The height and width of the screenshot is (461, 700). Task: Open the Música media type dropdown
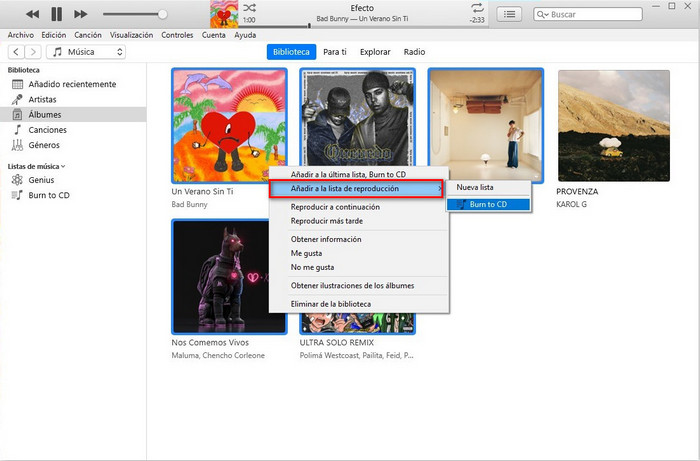[86, 52]
